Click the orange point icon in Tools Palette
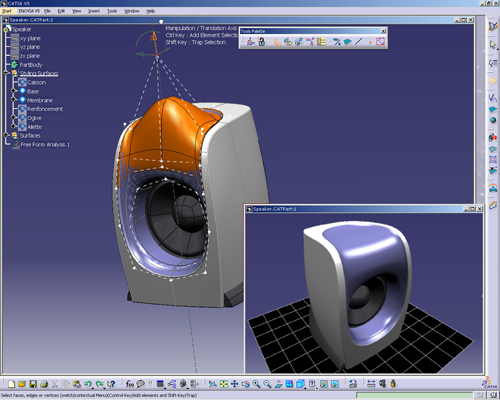The width and height of the screenshot is (500, 400). [370, 42]
